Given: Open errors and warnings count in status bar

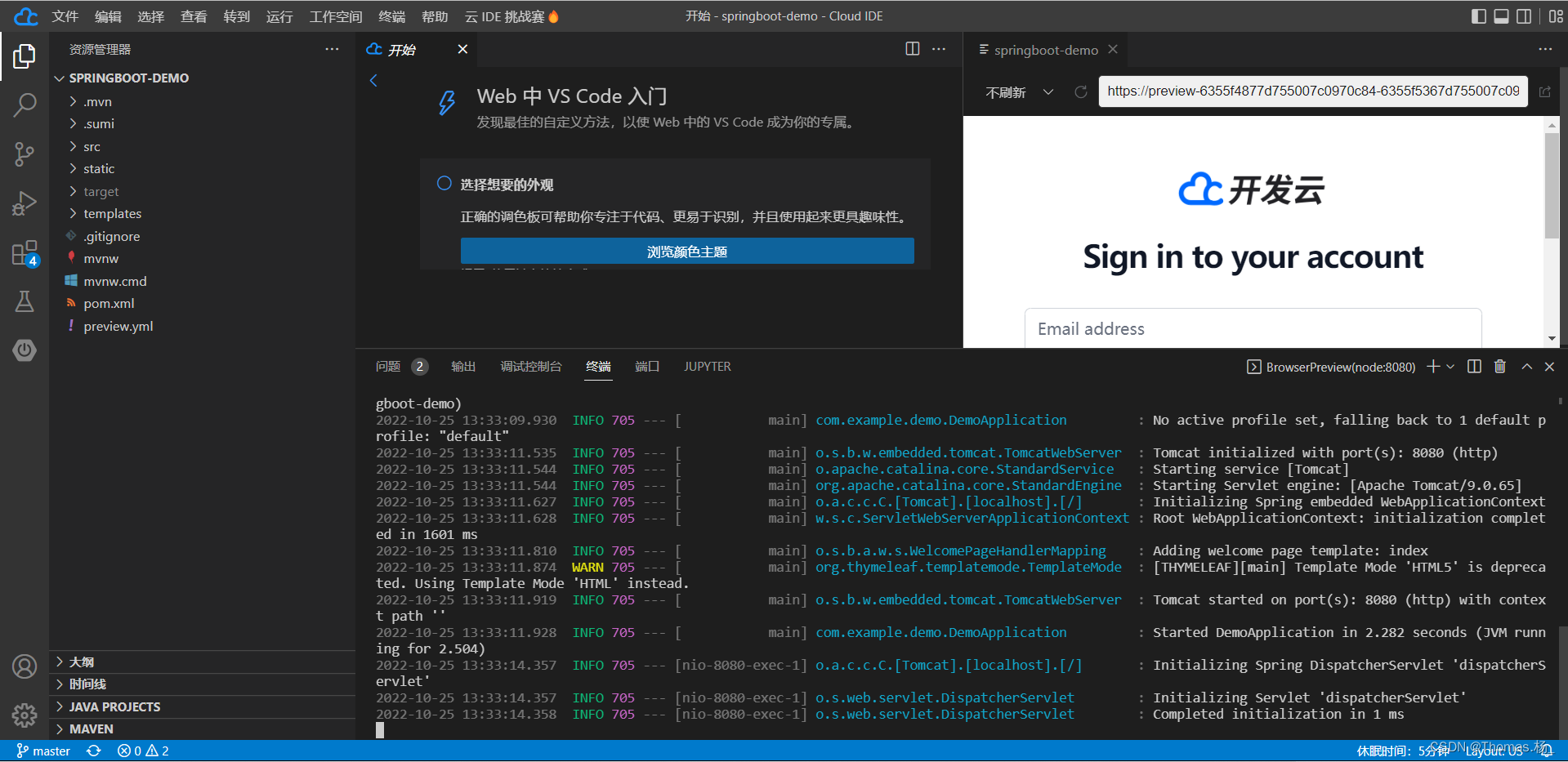Looking at the screenshot, I should point(143,751).
